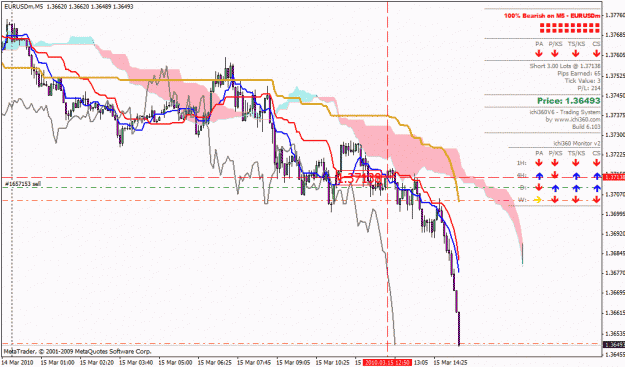Click the 'Tick Value: 3' line
Viewport: 625px width, 367px height.
pyautogui.click(x=582, y=81)
